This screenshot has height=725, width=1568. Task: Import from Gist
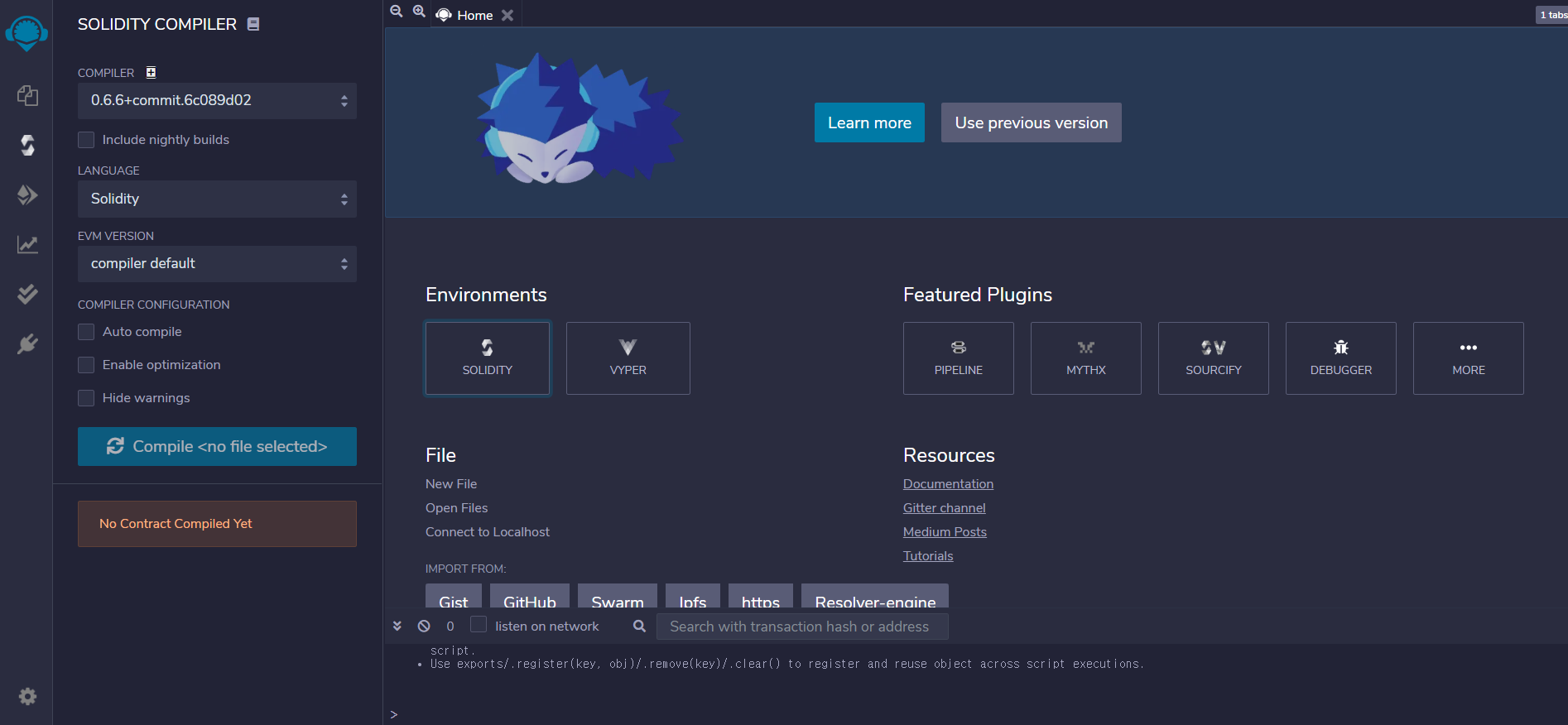(x=454, y=598)
